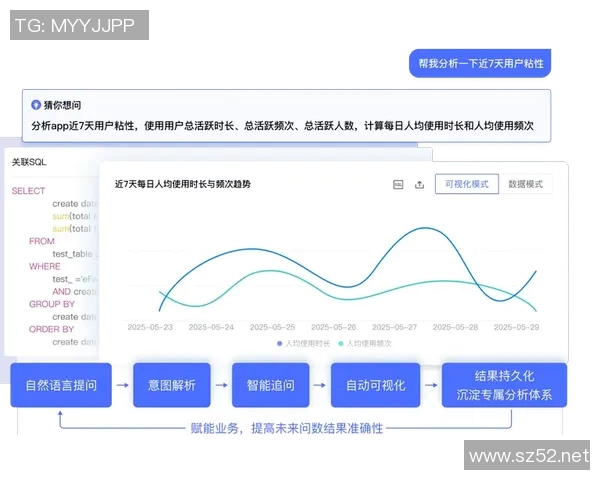
Task: Switch to 可视化模式 tab
Action: pyautogui.click(x=467, y=184)
